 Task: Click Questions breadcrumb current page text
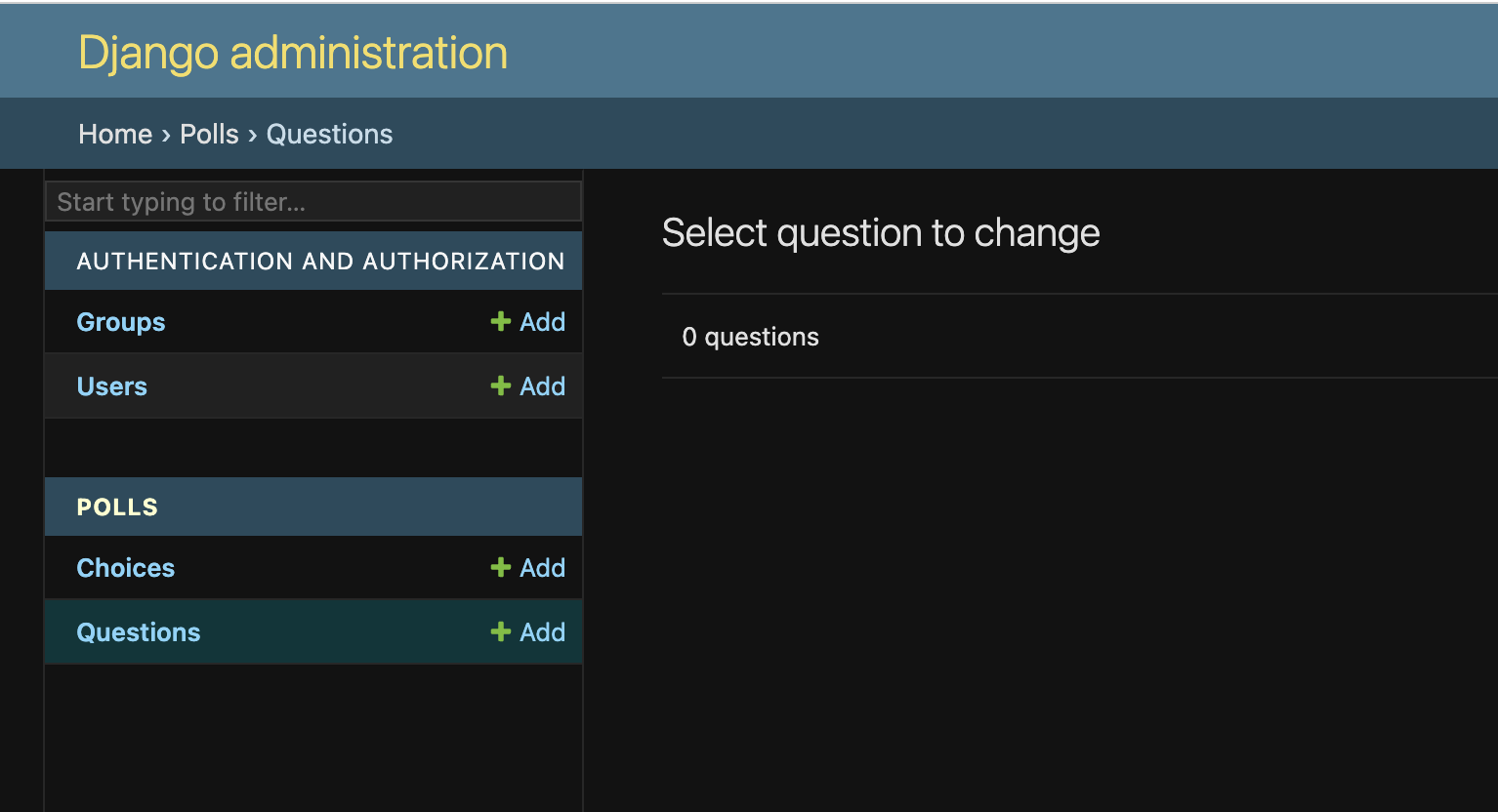coord(330,134)
